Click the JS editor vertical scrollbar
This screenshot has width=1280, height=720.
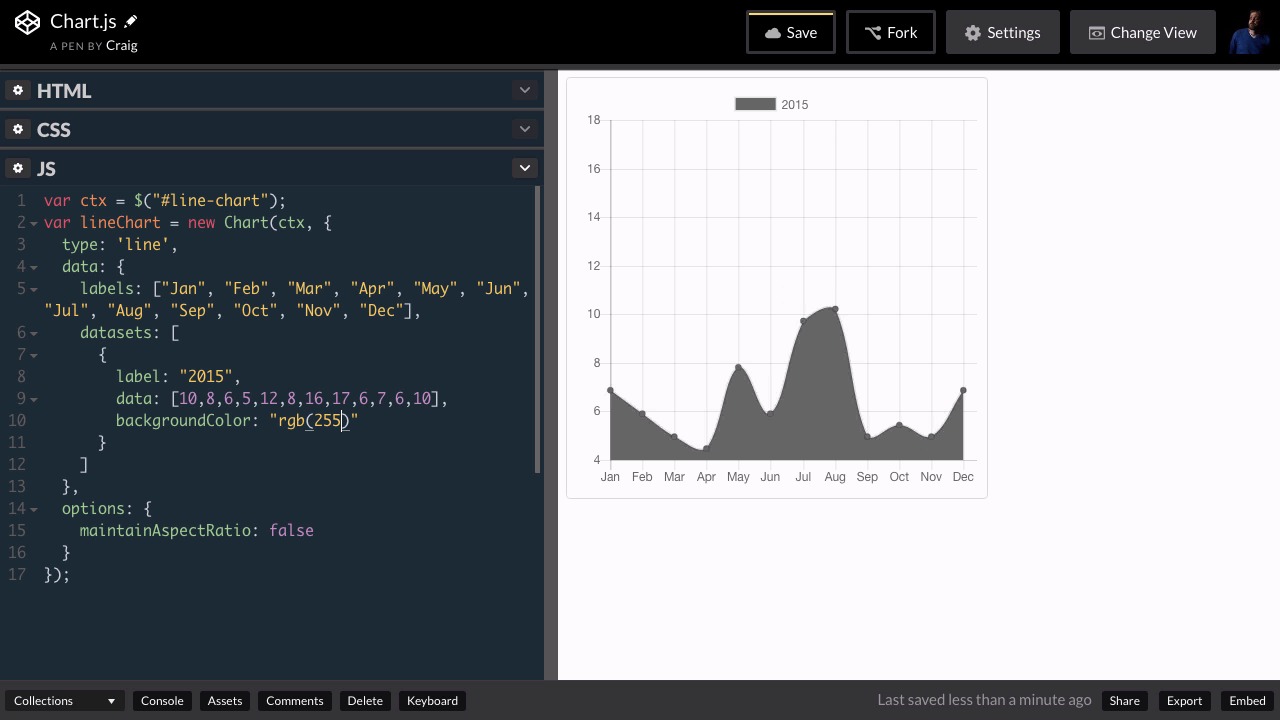point(538,330)
